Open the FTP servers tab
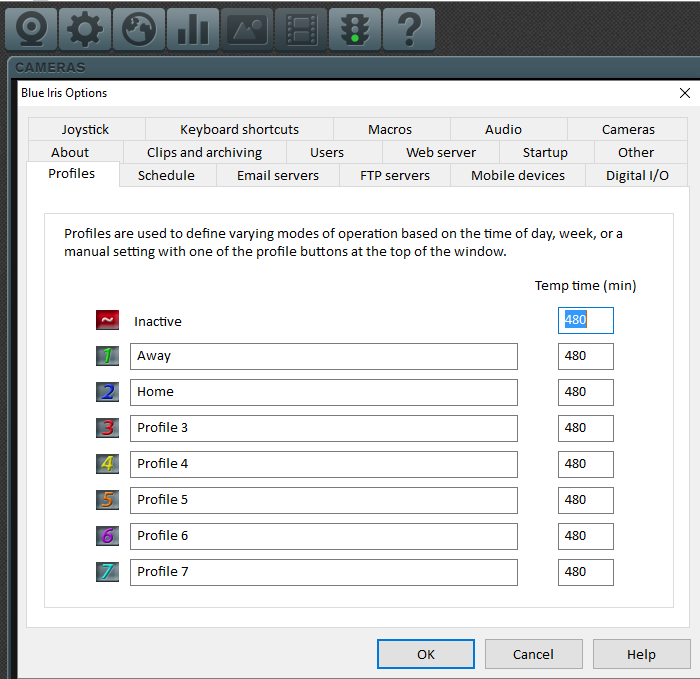 (395, 175)
